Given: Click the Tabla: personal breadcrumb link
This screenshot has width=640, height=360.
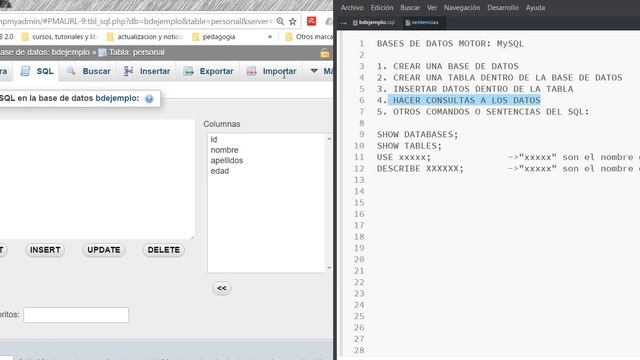Looking at the screenshot, I should [x=137, y=52].
